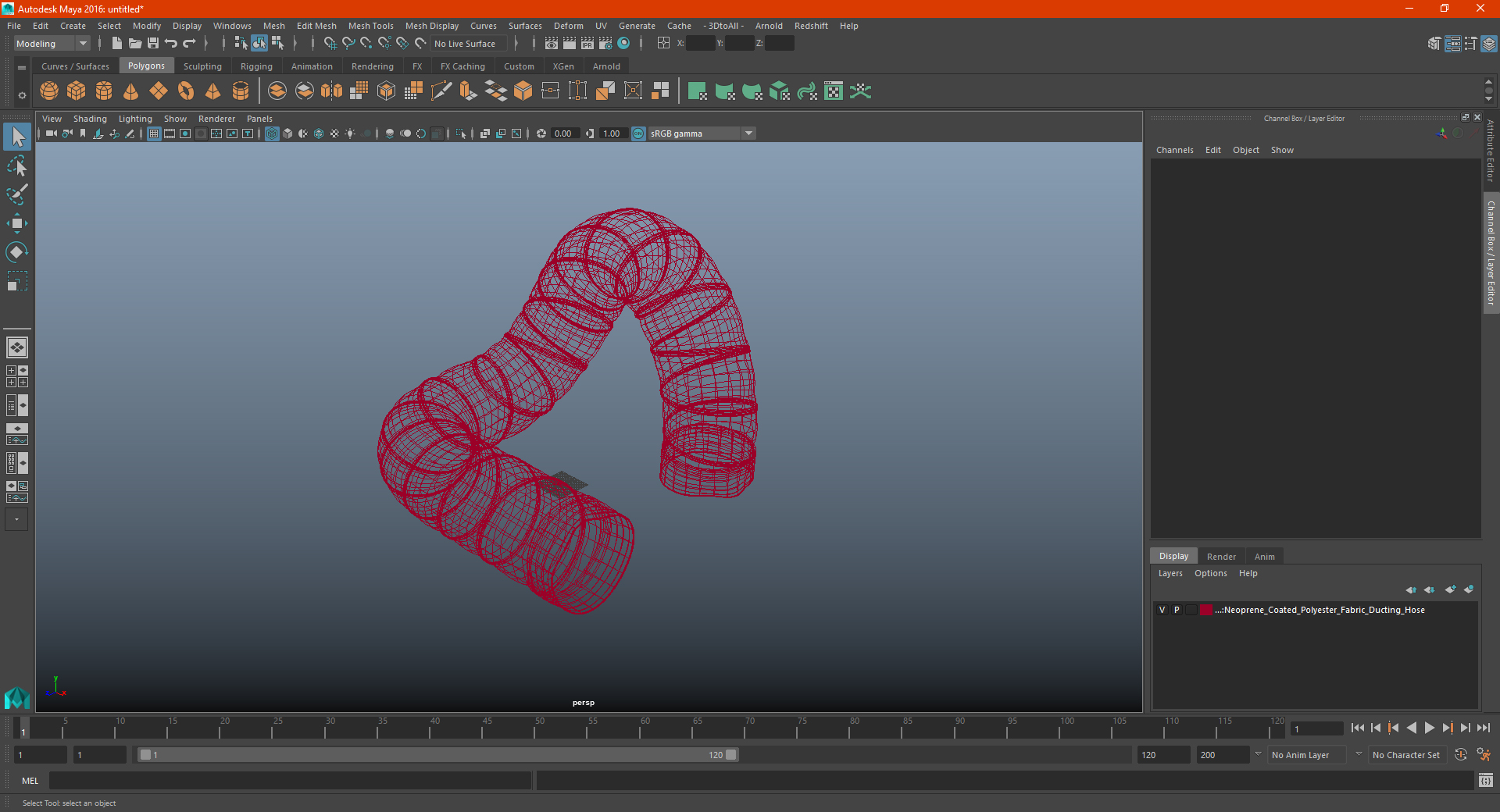The width and height of the screenshot is (1500, 812).
Task: Open the Modeling menu set dropdown
Action: tap(52, 44)
